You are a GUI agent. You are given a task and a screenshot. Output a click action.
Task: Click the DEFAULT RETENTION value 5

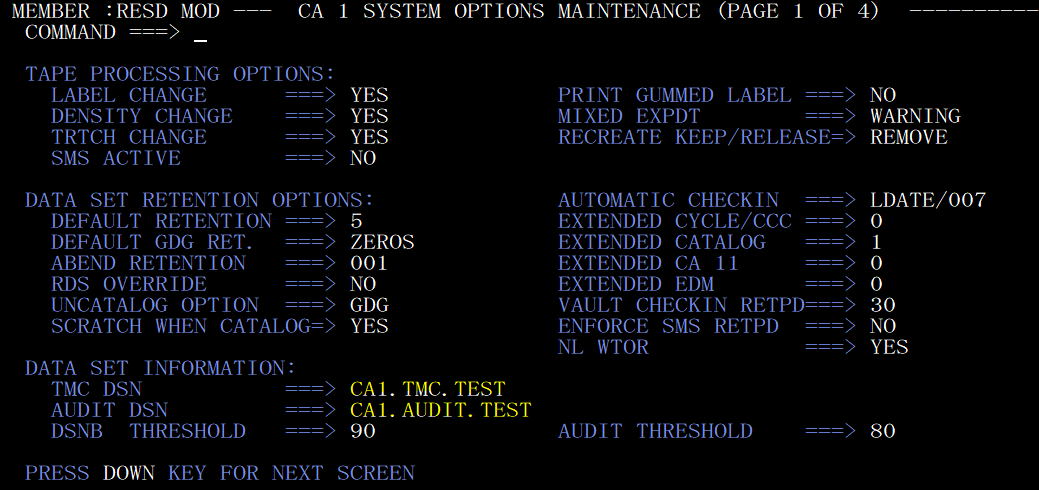coord(356,221)
